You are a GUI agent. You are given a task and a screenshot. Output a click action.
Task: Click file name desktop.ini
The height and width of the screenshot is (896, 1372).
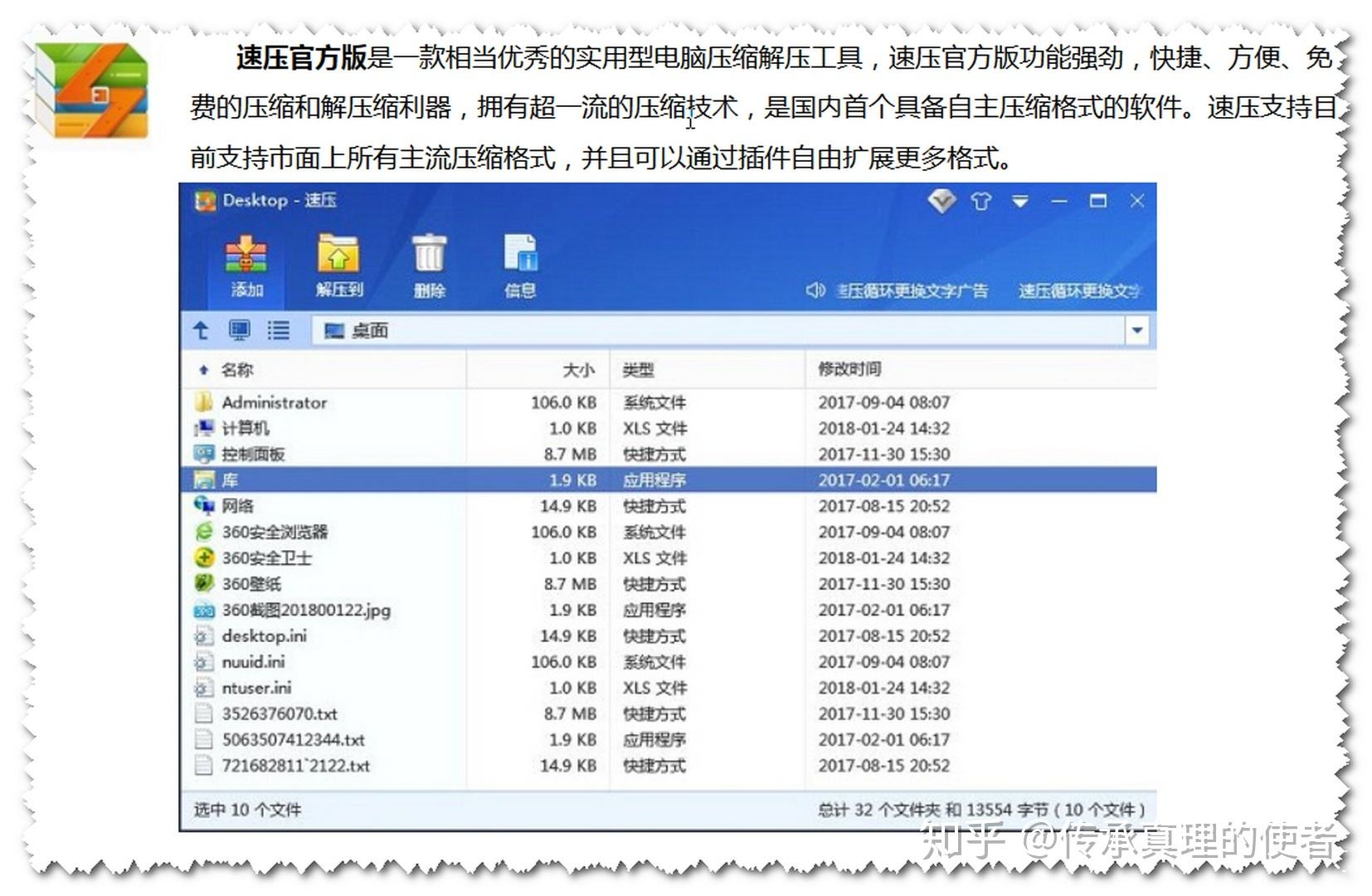[264, 635]
